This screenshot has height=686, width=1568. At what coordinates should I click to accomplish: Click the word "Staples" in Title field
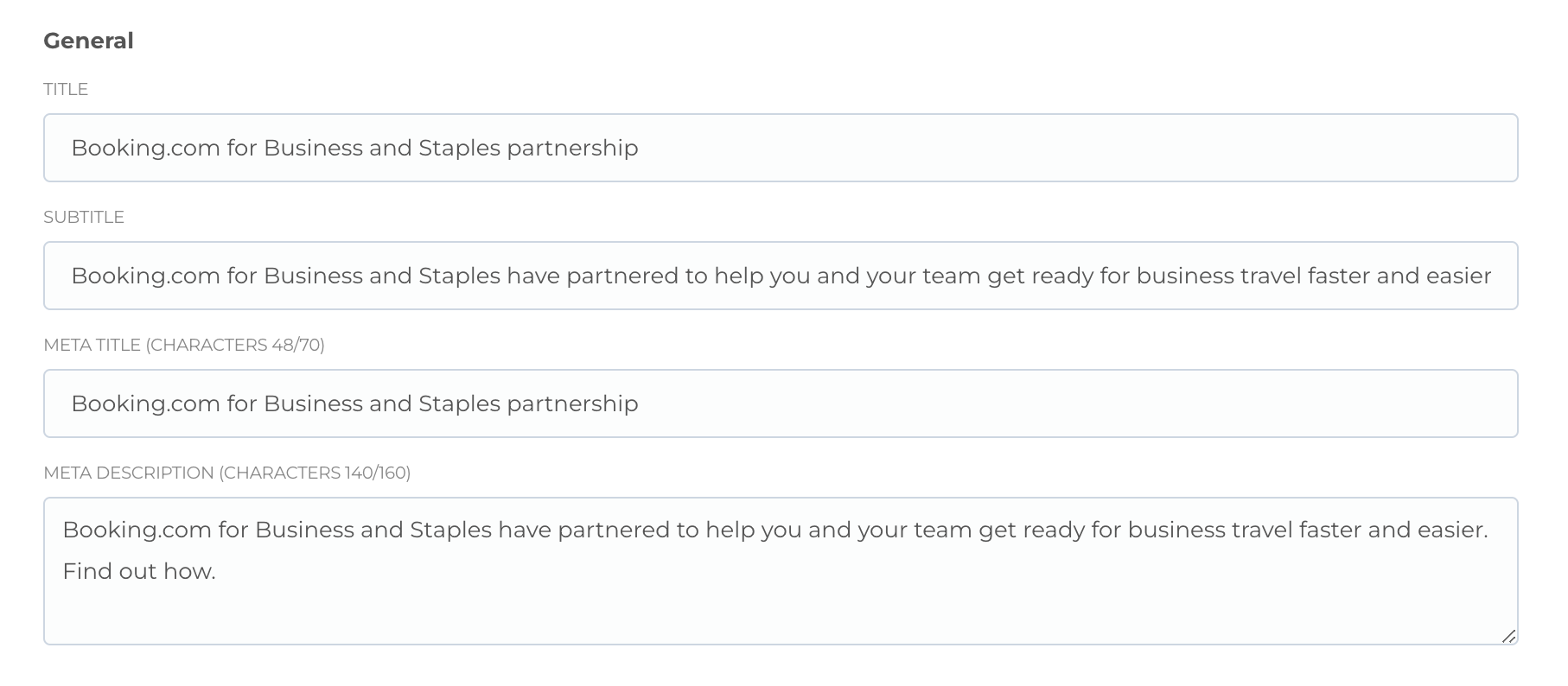tap(459, 148)
